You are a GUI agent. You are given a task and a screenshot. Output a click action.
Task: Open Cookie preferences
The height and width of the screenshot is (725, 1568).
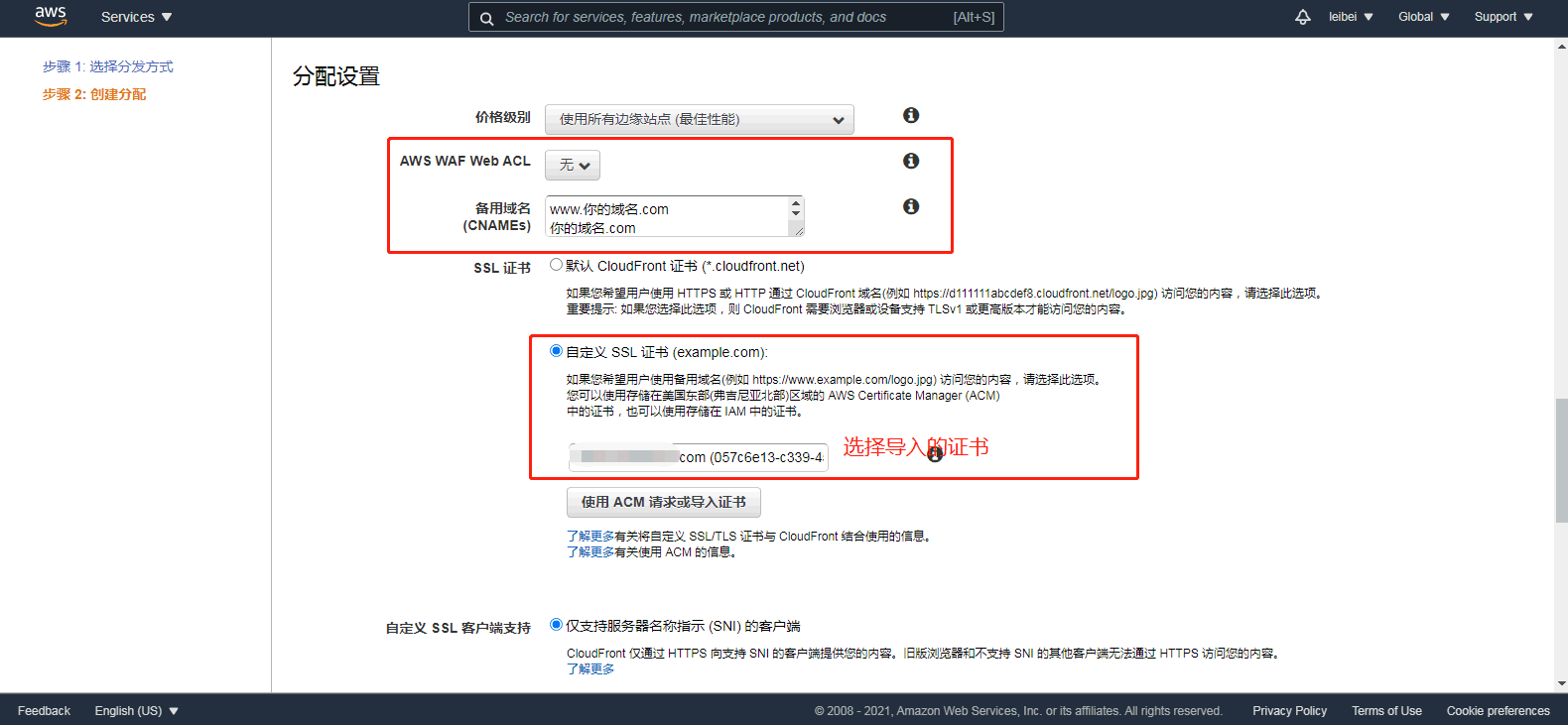click(1498, 711)
